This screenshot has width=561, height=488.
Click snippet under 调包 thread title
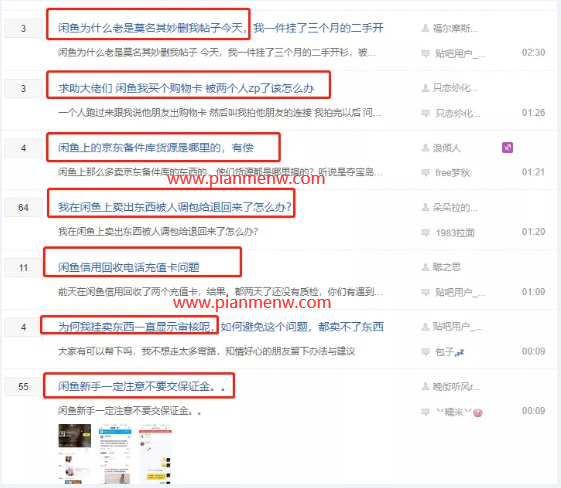[x=158, y=232]
